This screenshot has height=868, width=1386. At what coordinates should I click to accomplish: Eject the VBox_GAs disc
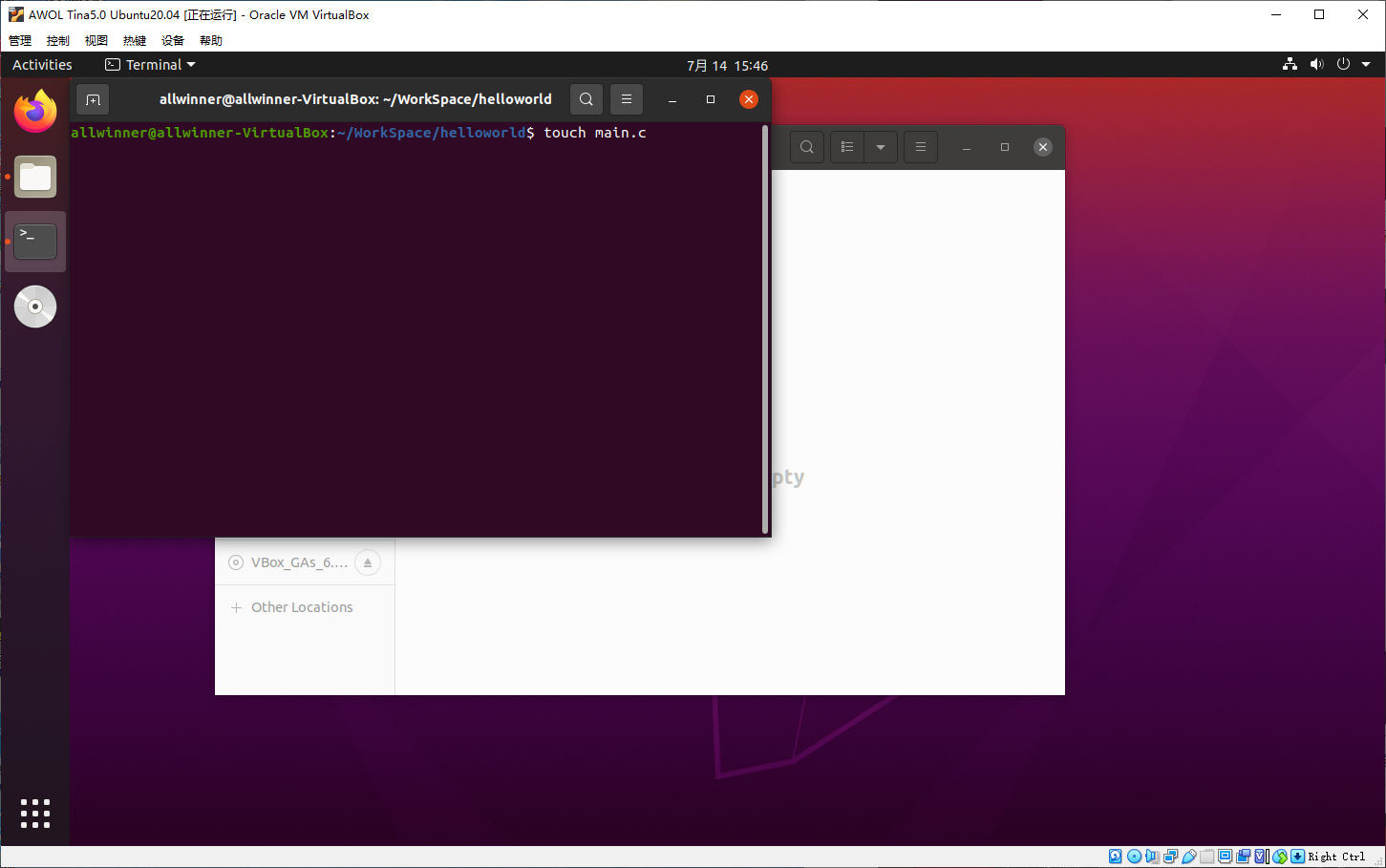click(x=368, y=562)
